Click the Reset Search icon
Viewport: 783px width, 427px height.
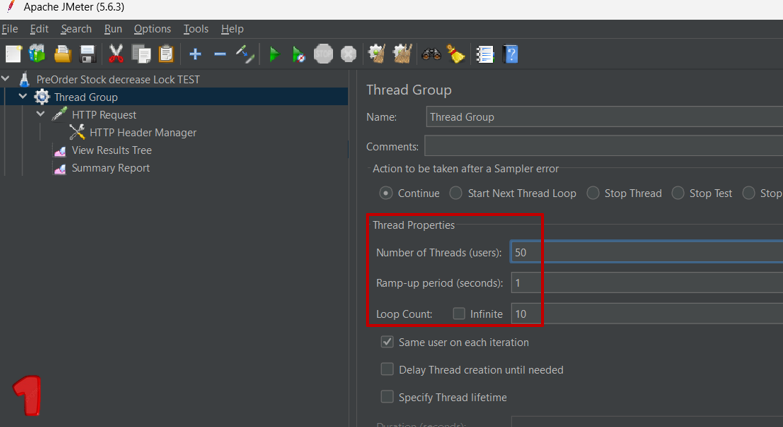point(455,54)
